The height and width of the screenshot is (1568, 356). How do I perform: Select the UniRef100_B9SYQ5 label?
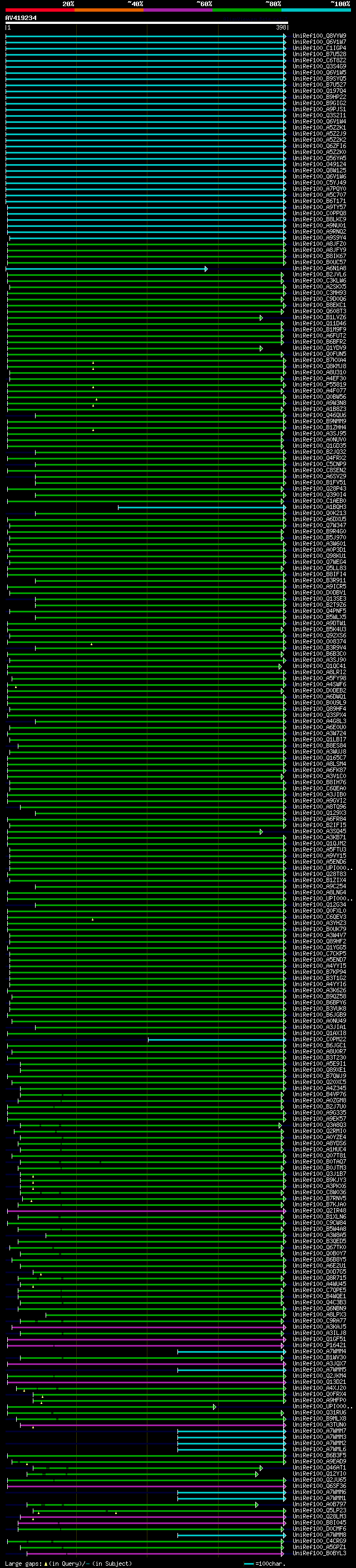(319, 78)
